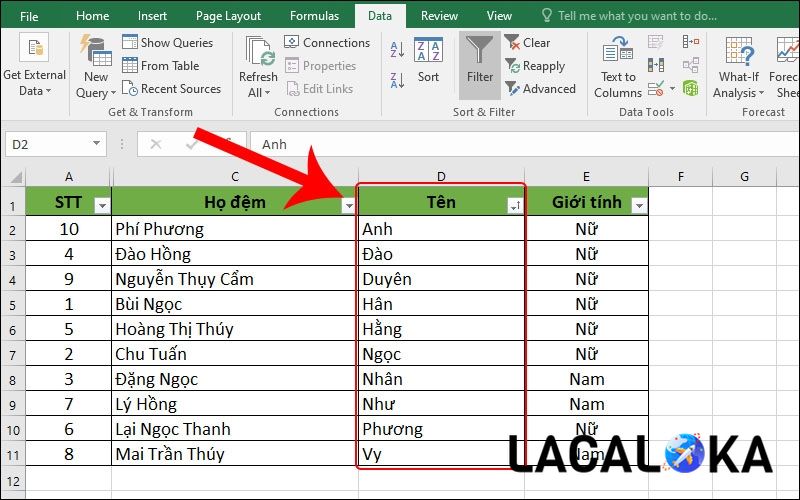Screen dimensions: 800x500
Task: Expand the Name Box dropdown arrow
Action: 96,143
